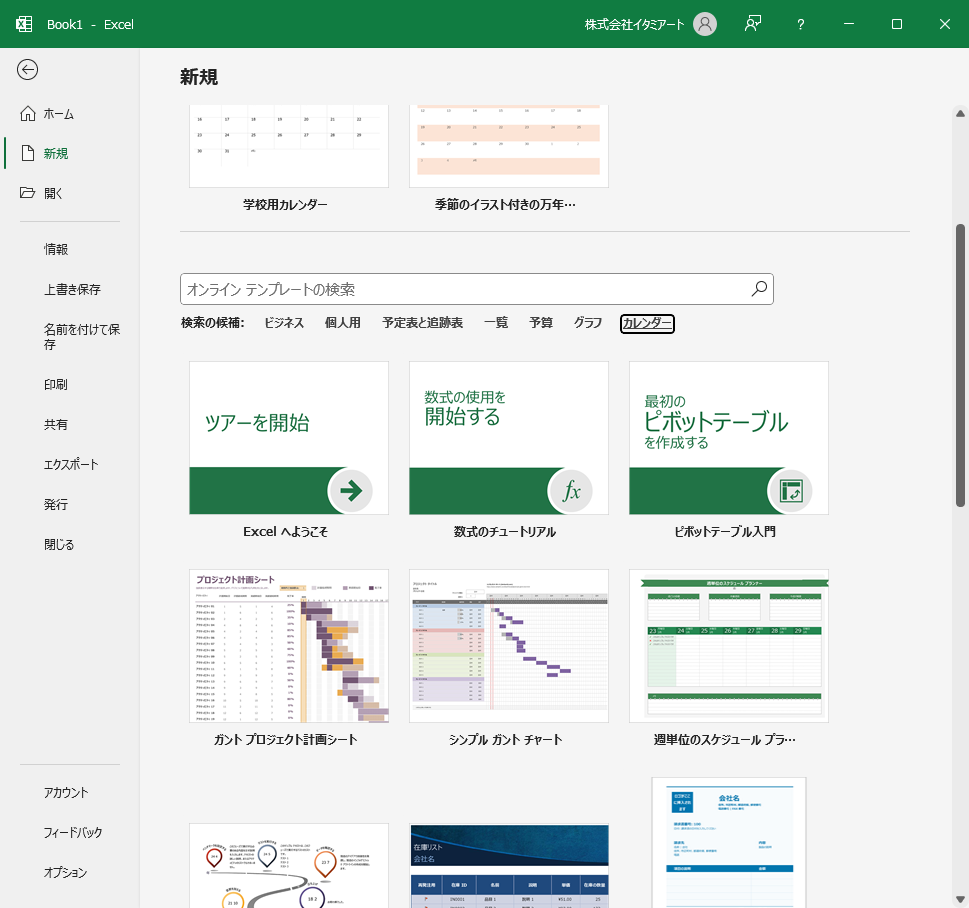Open the feedback person icon in title bar

[x=753, y=24]
